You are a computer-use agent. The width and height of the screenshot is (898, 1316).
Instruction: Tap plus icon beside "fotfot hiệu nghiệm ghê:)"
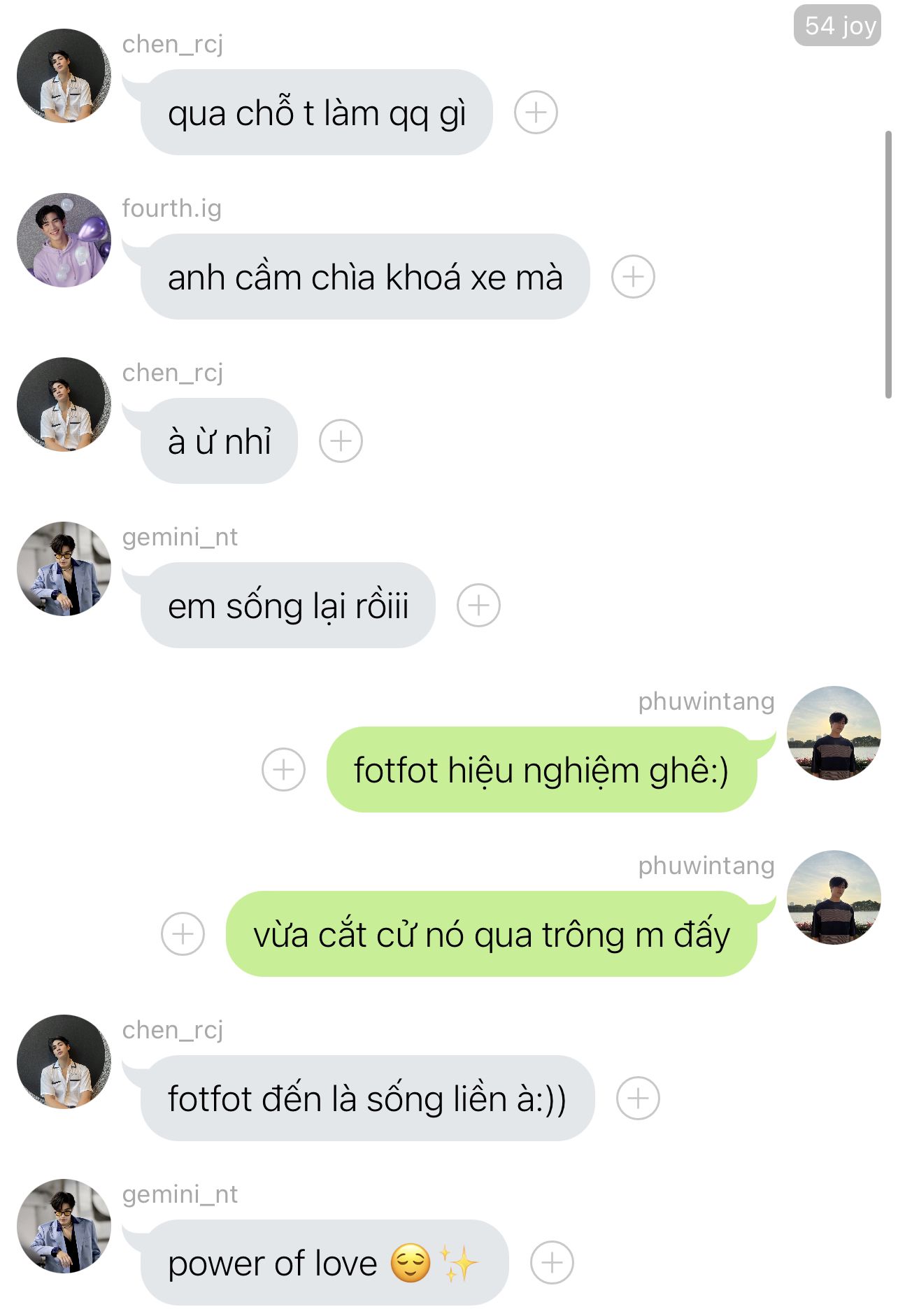pyautogui.click(x=283, y=769)
